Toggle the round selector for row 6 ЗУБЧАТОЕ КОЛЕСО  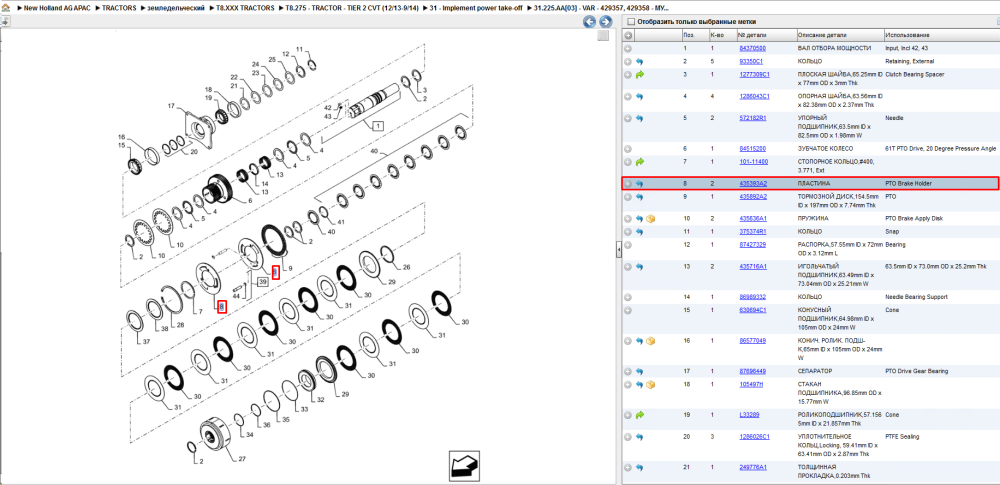(628, 149)
